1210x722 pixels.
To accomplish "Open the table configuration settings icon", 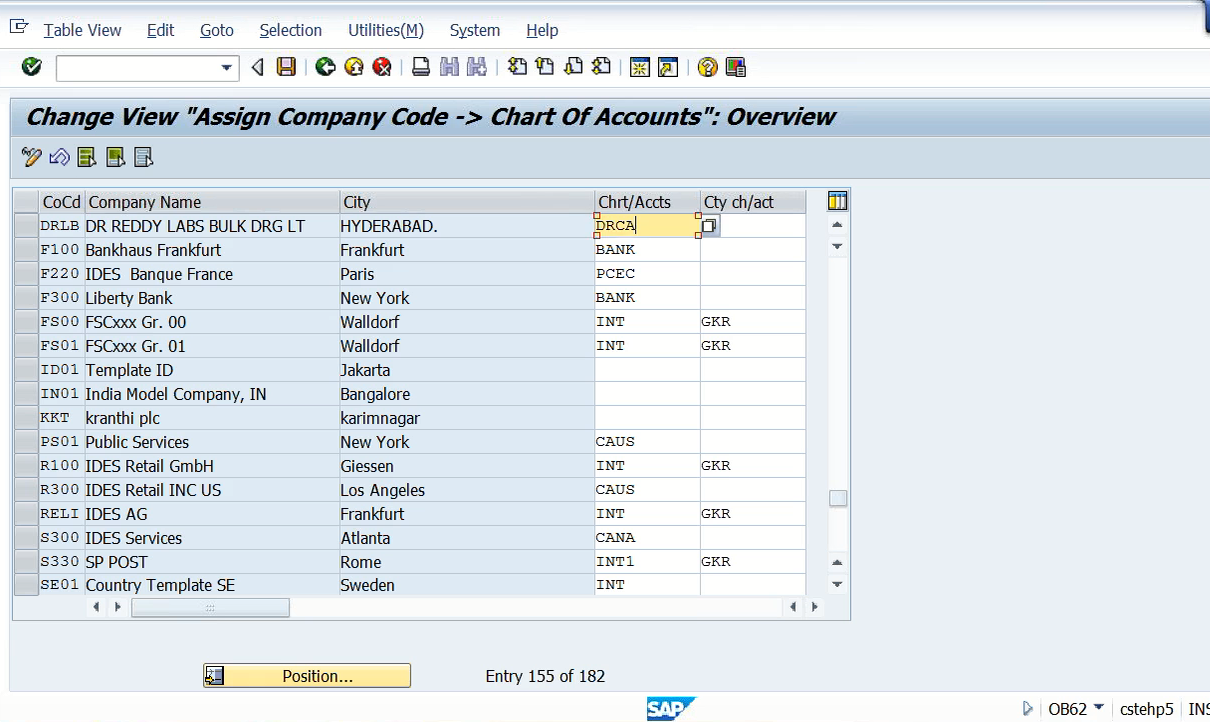I will click(x=838, y=201).
